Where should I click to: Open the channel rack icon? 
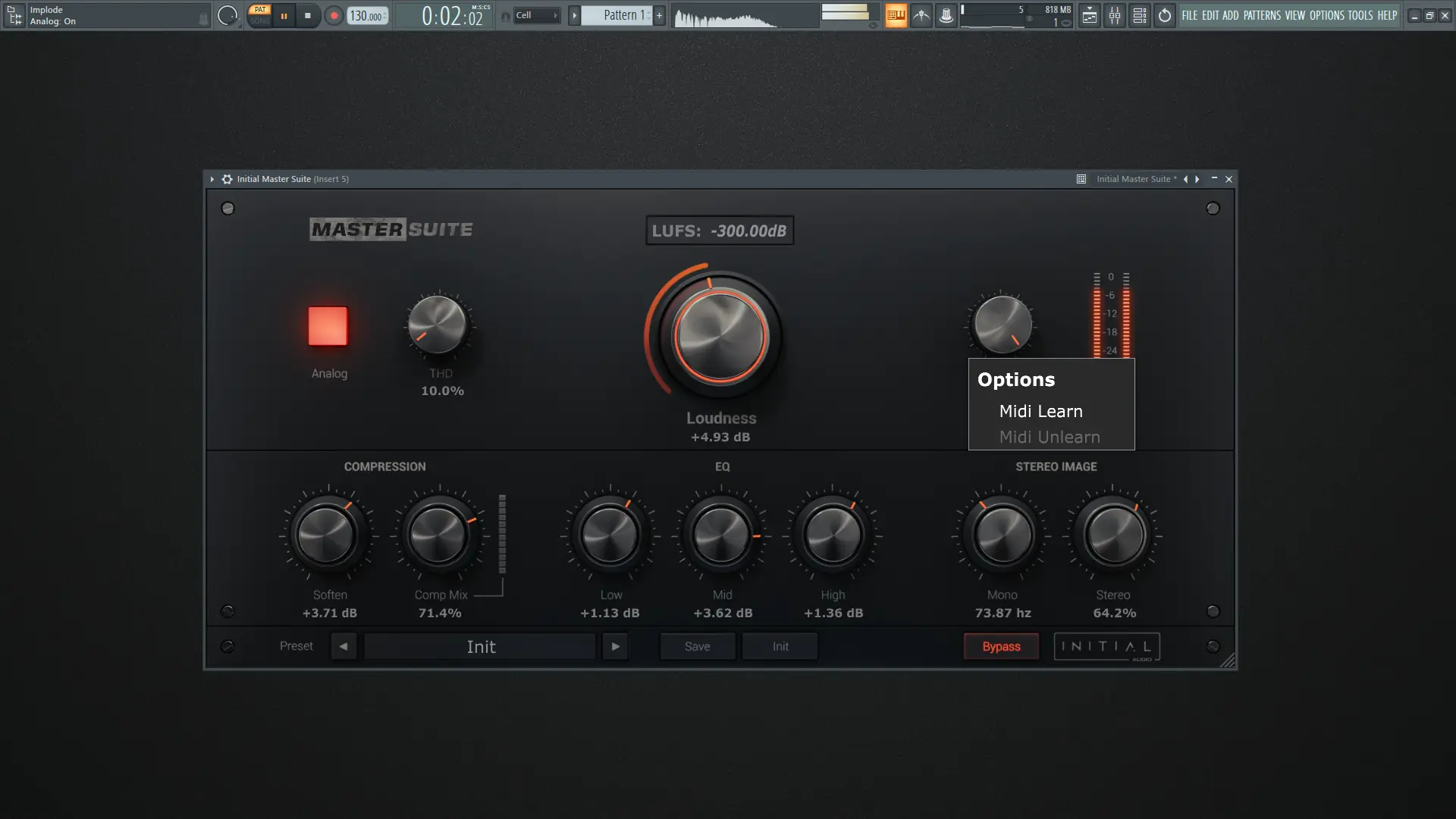coord(1139,15)
